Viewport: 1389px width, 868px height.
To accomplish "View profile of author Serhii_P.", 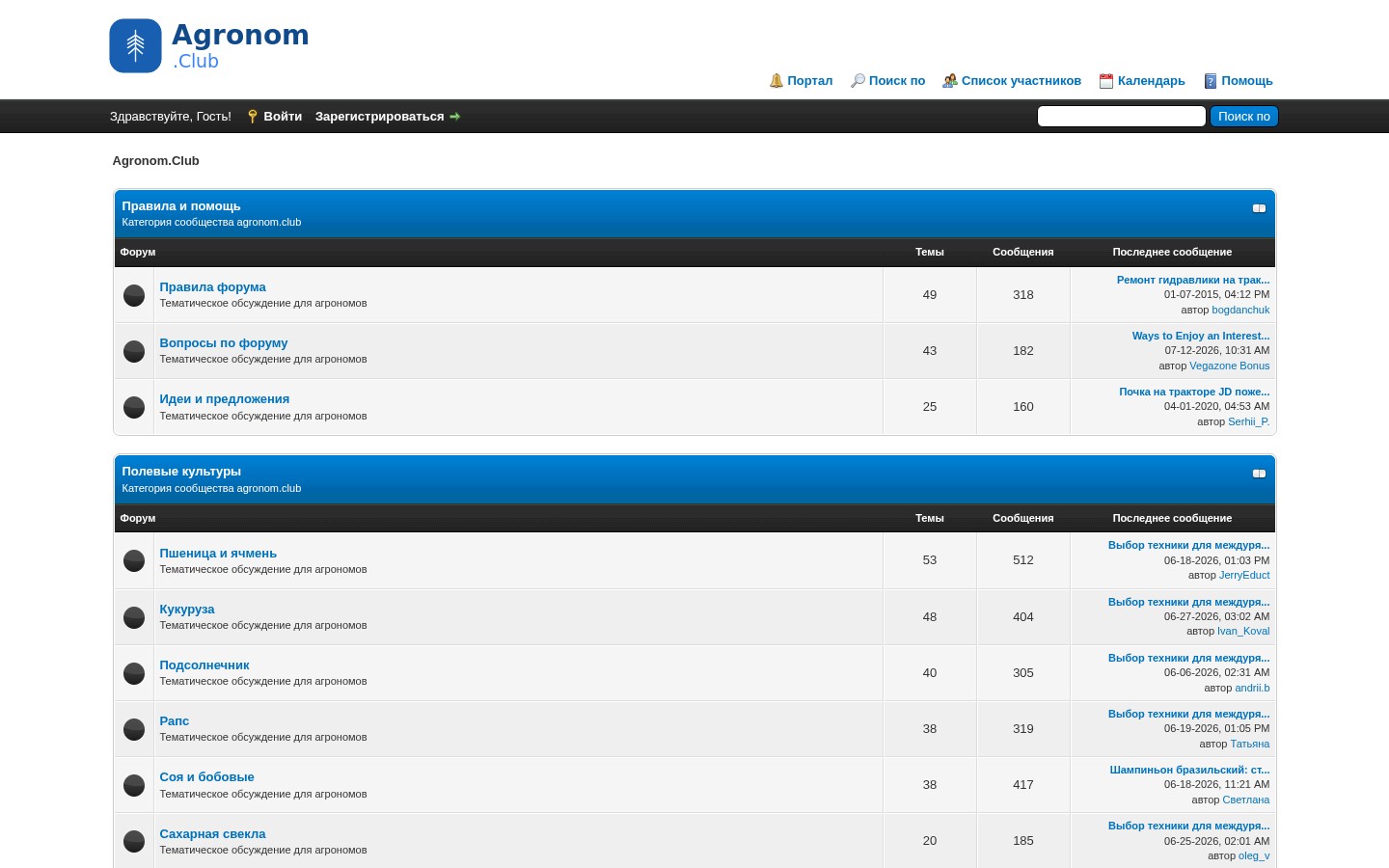I will coord(1249,422).
